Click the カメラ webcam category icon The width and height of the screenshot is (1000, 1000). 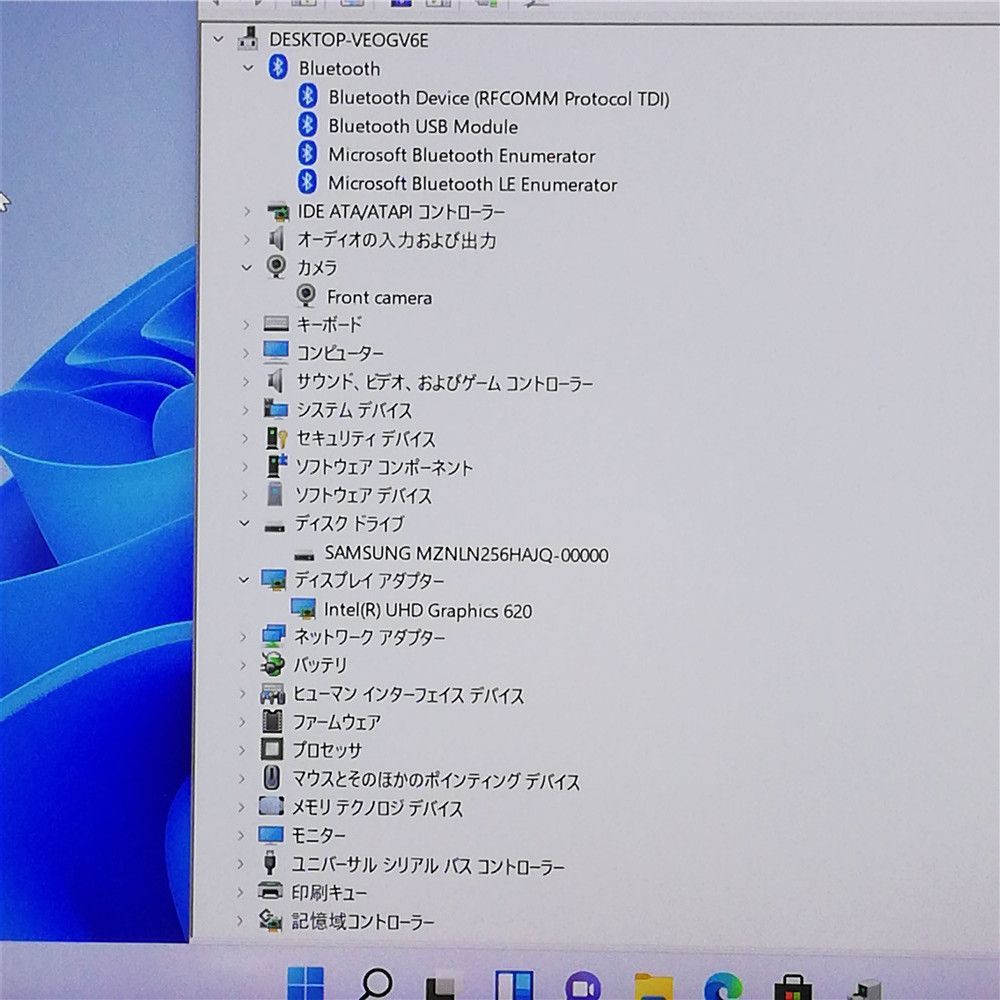point(276,267)
